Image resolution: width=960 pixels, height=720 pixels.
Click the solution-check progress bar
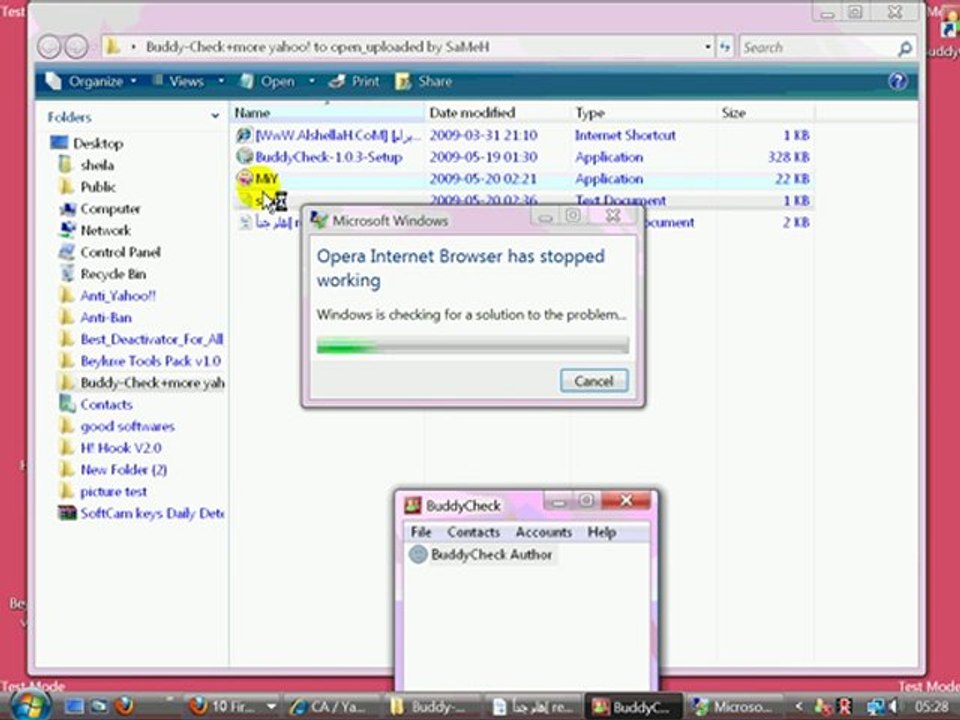(x=472, y=346)
